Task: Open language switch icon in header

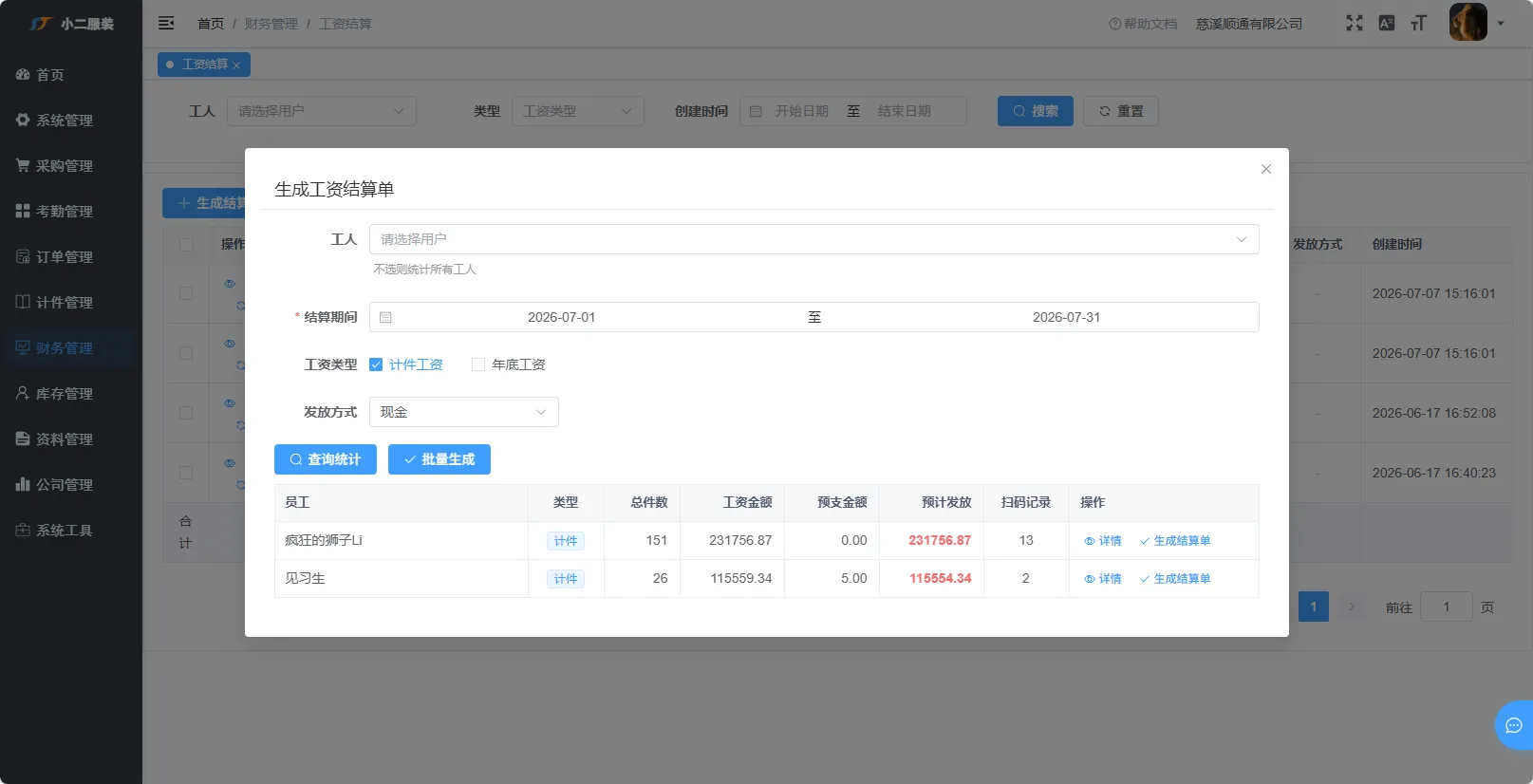Action: pyautogui.click(x=1387, y=23)
